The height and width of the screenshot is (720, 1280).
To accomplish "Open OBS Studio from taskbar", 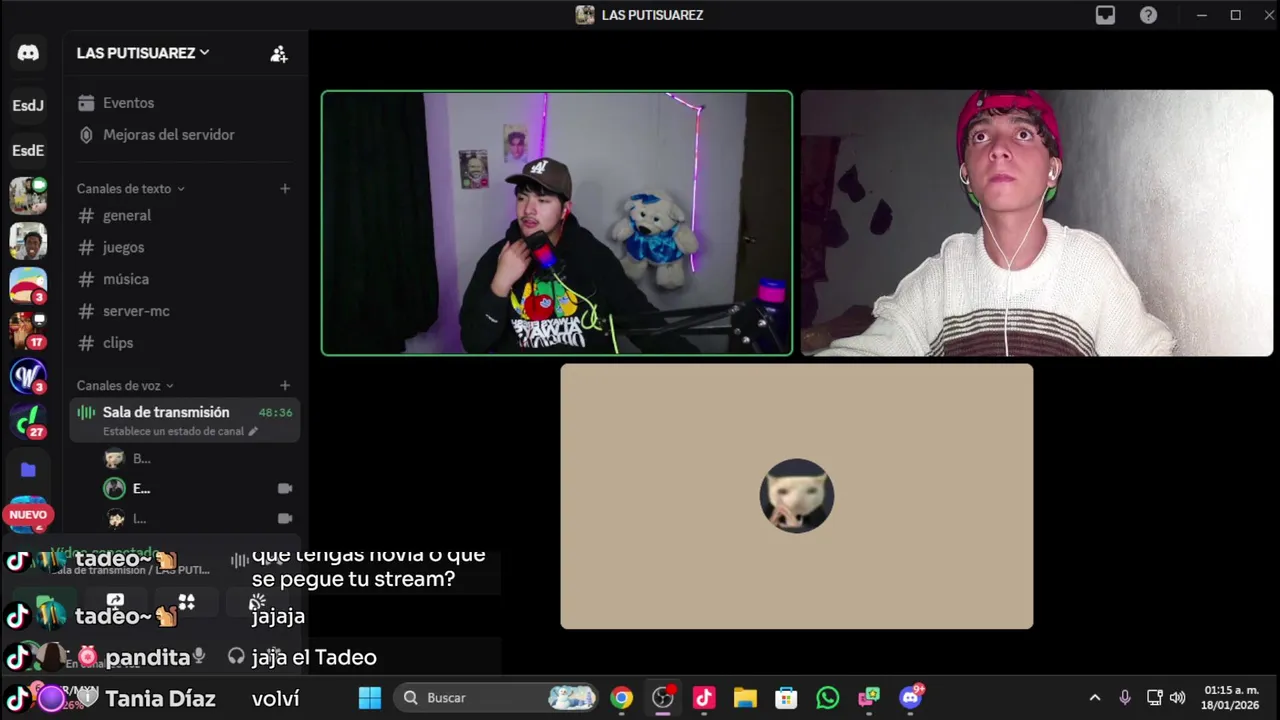I will point(663,698).
